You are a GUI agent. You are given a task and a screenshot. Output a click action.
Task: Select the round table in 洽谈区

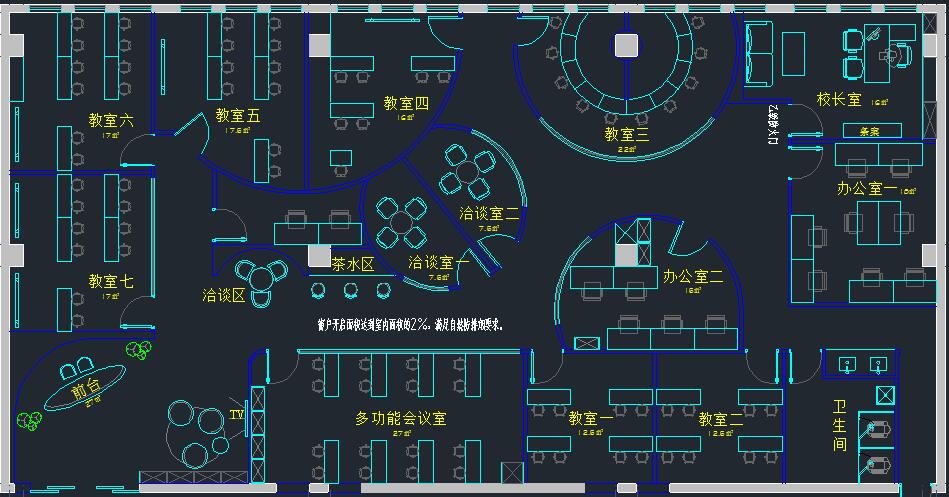[x=261, y=276]
